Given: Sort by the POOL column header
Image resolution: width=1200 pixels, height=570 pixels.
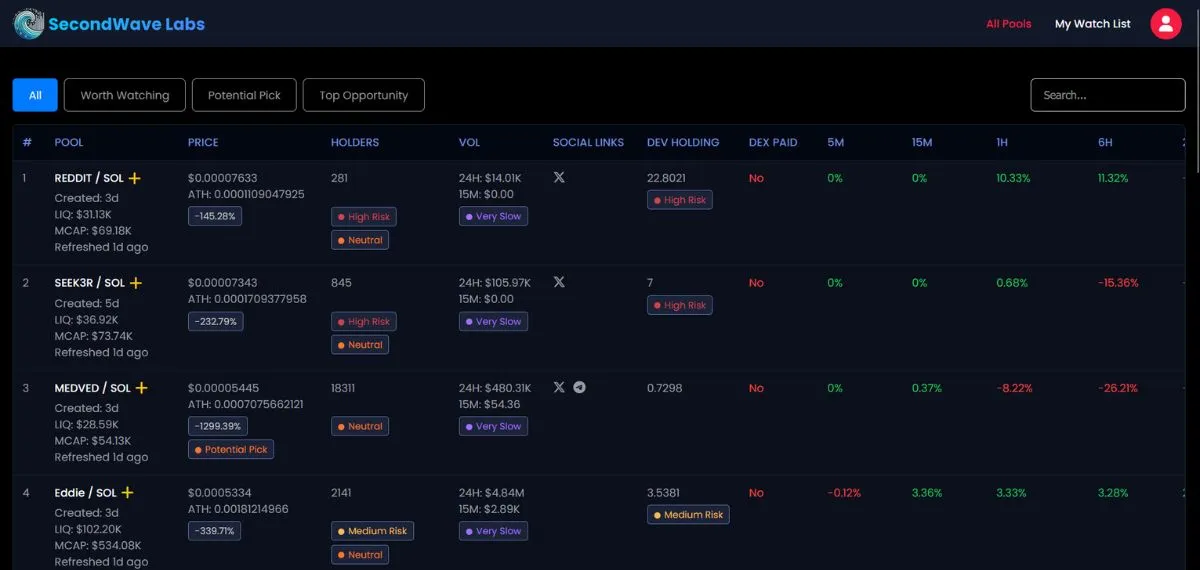Looking at the screenshot, I should click(x=69, y=142).
